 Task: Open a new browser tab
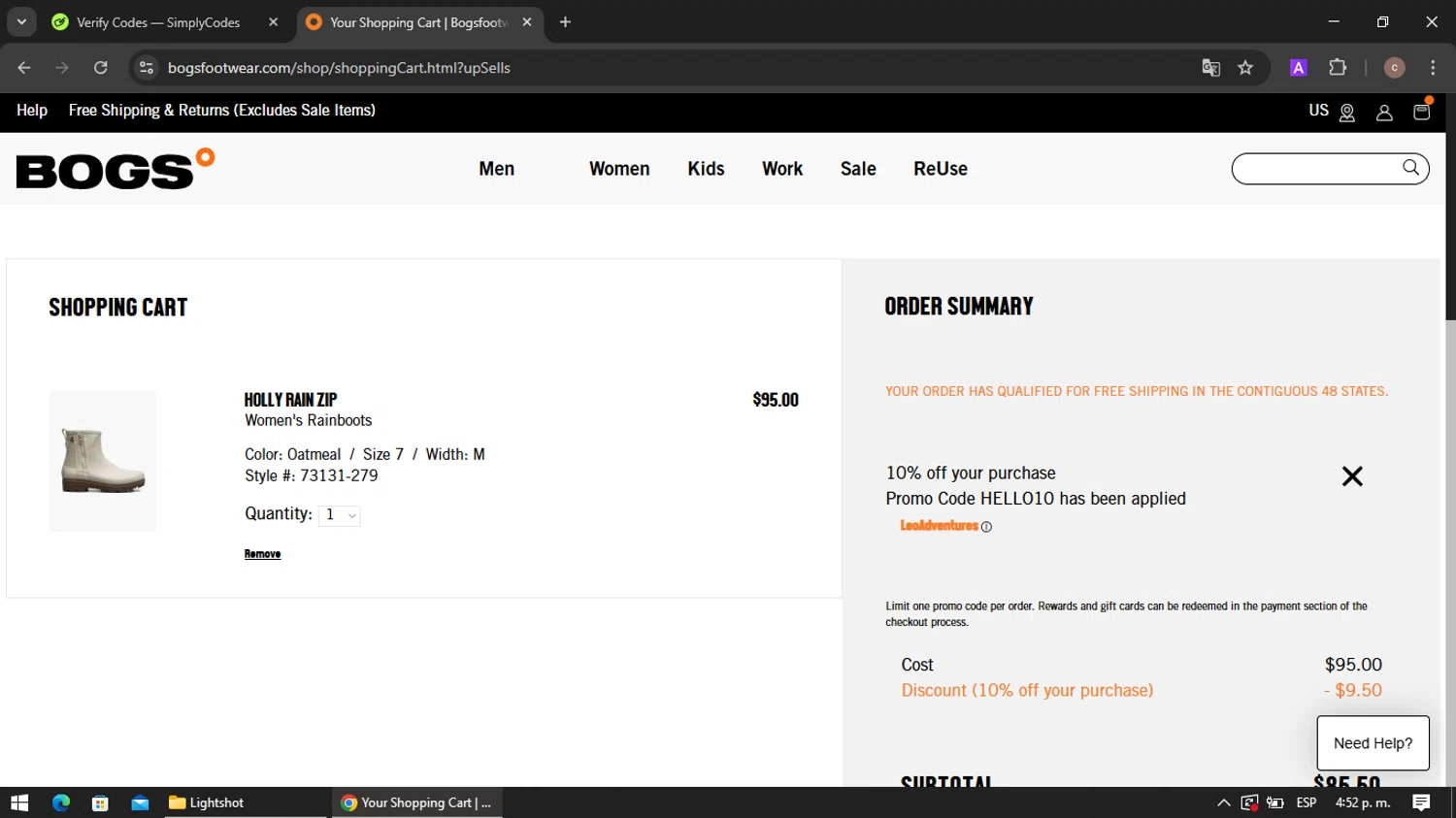[x=565, y=22]
